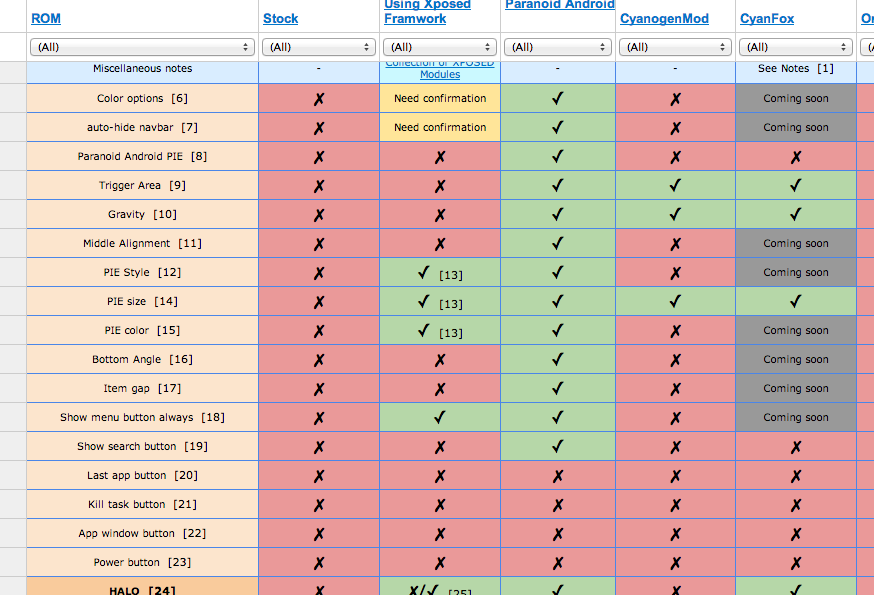The width and height of the screenshot is (874, 595).
Task: Click CyanFox cross mark in Power button row
Action: (x=796, y=563)
